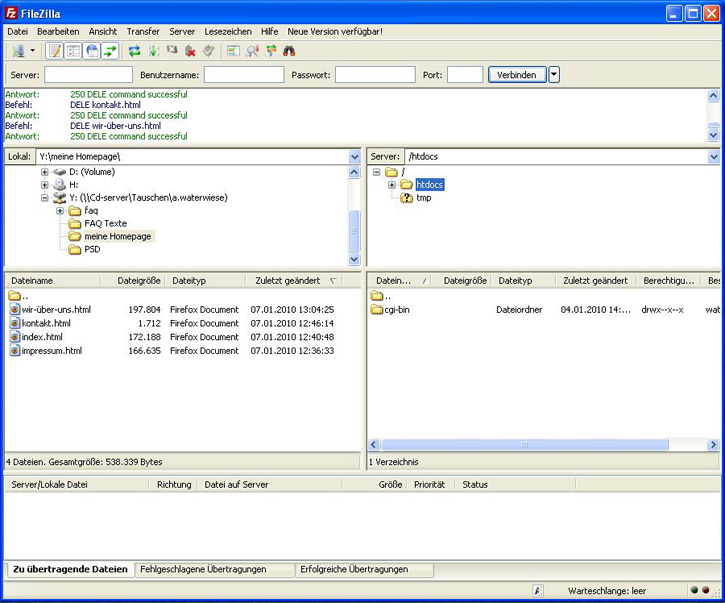Open the Lesezeichen menu
Image resolution: width=725 pixels, height=603 pixels.
click(x=229, y=31)
